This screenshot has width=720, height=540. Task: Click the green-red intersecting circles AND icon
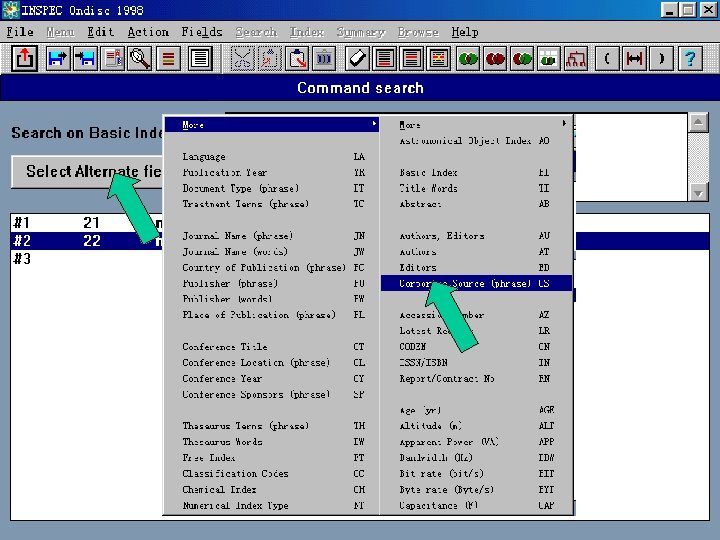click(468, 58)
